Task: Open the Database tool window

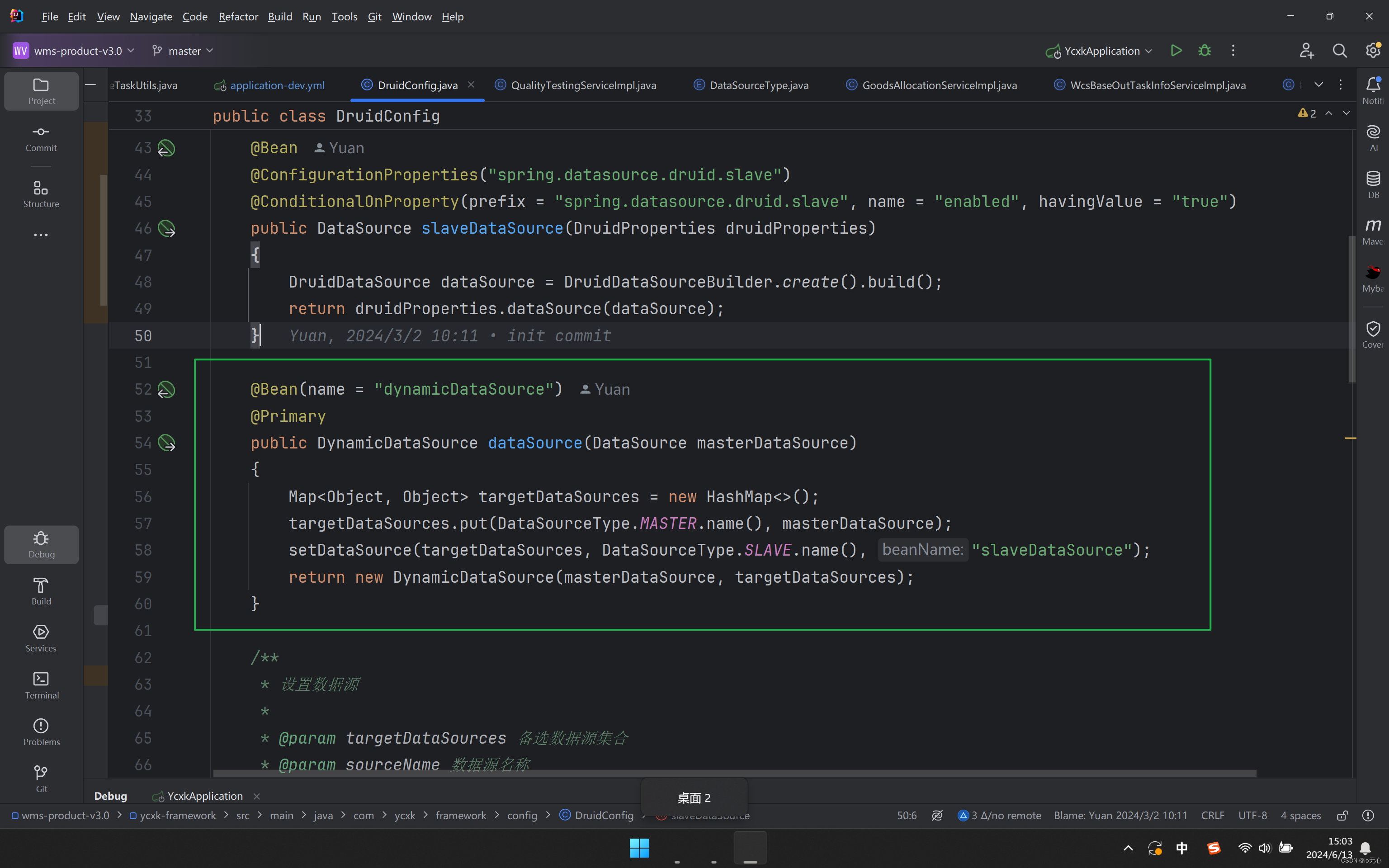Action: (1372, 184)
